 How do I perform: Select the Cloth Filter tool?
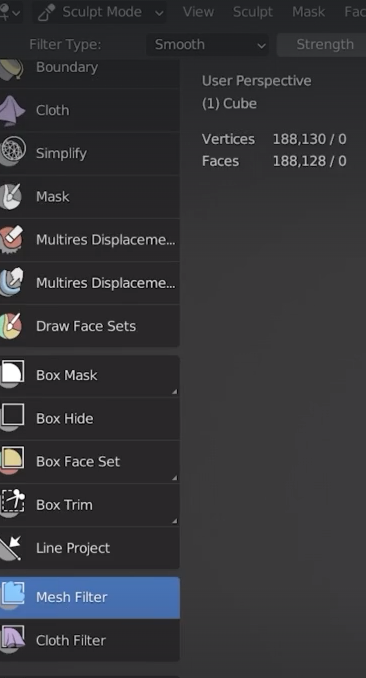90,640
